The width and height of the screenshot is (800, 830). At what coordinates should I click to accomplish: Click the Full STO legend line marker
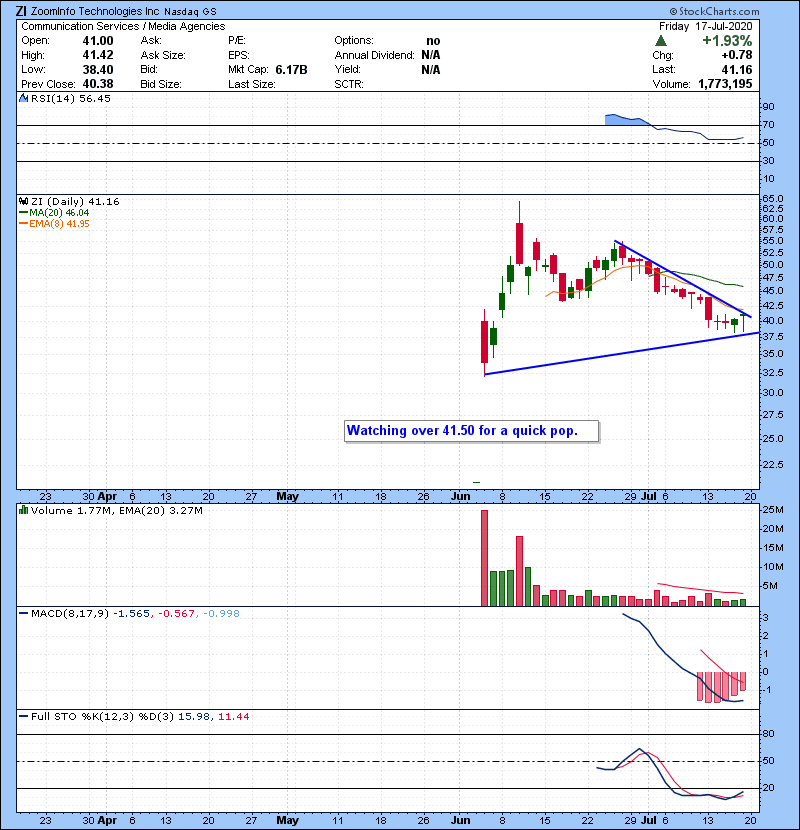(x=23, y=717)
